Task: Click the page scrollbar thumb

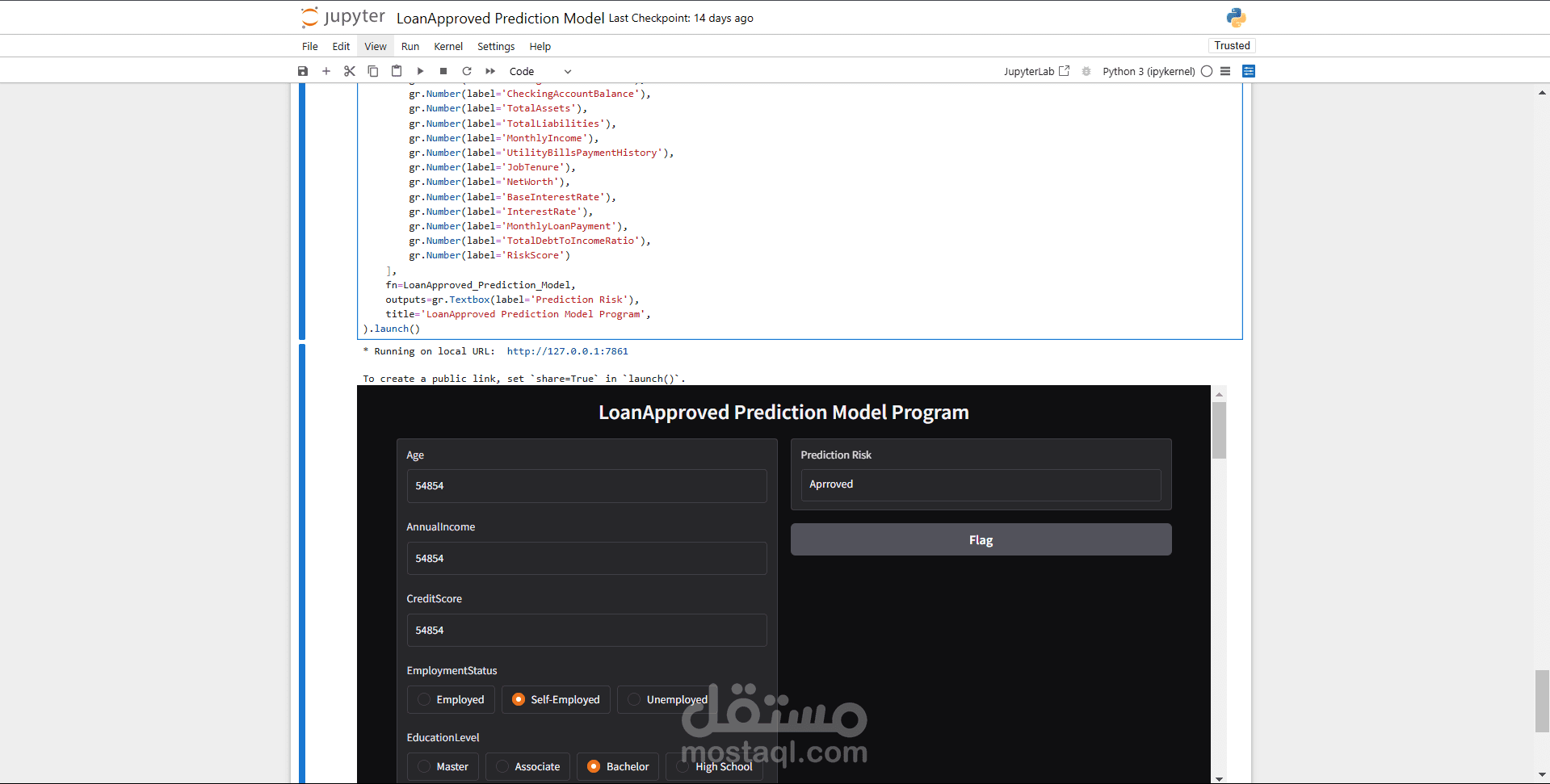Action: pos(1542,701)
